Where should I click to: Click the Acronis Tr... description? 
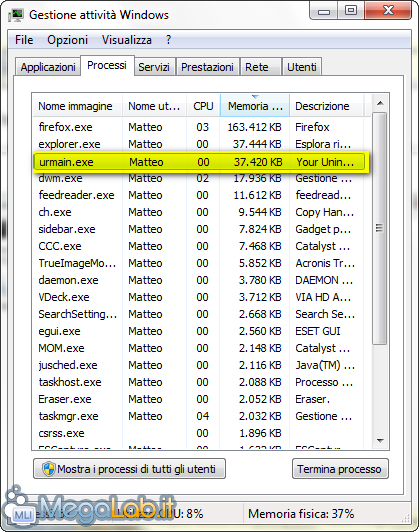(325, 263)
